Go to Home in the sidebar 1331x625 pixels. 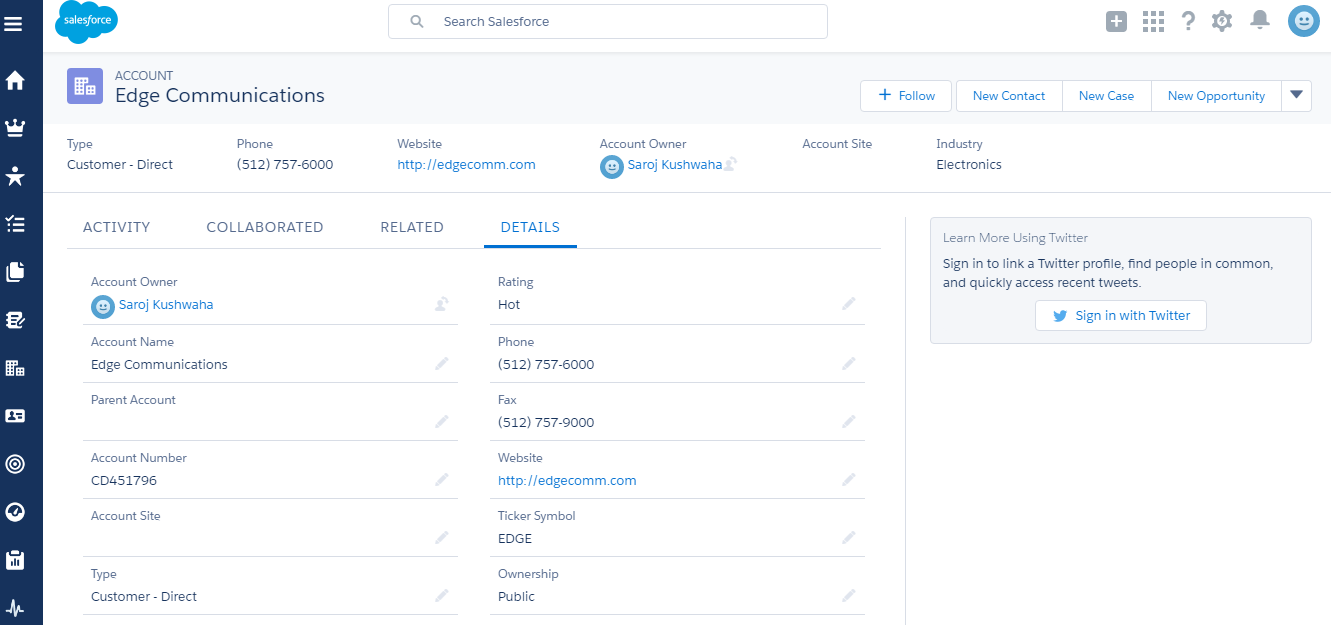pos(15,81)
